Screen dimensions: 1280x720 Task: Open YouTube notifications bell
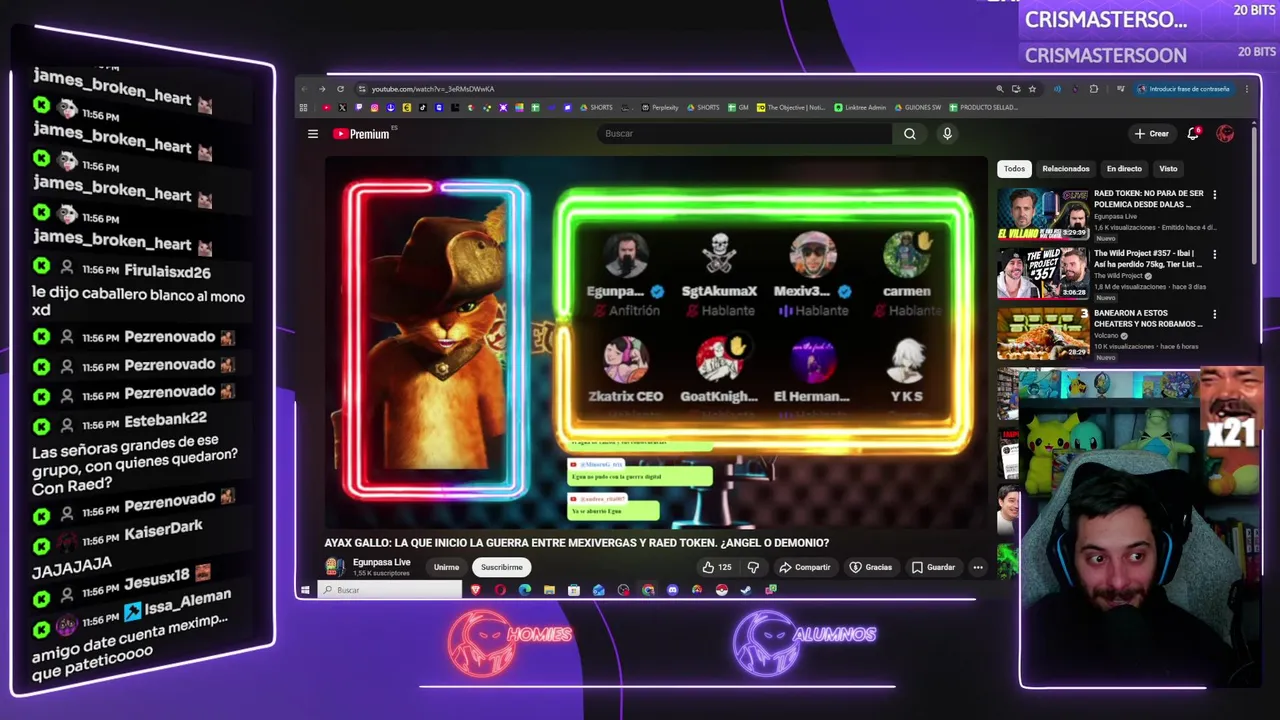[1193, 134]
